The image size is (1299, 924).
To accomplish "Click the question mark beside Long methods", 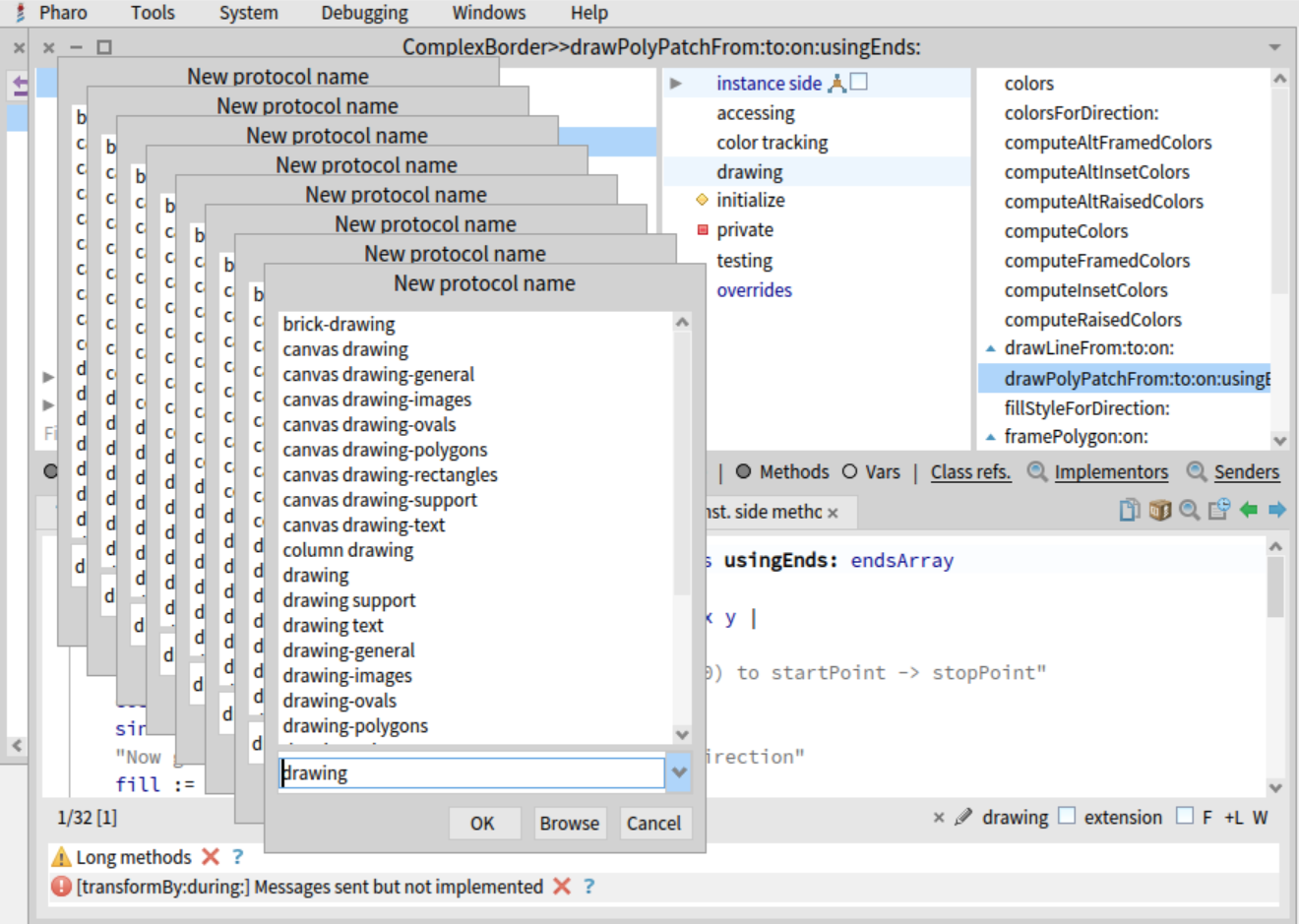I will pos(237,857).
